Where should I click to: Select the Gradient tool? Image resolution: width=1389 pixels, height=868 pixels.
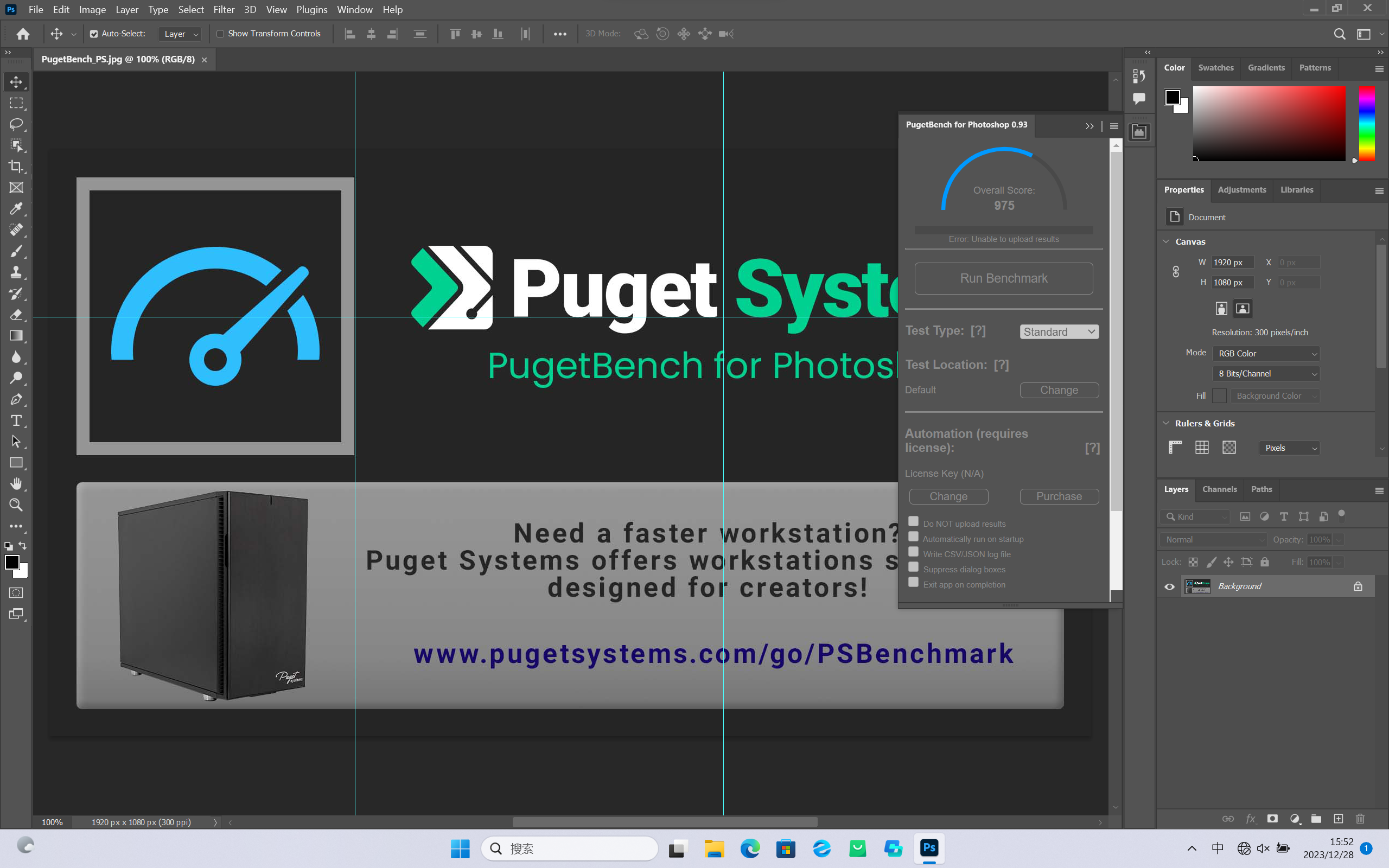coord(16,336)
